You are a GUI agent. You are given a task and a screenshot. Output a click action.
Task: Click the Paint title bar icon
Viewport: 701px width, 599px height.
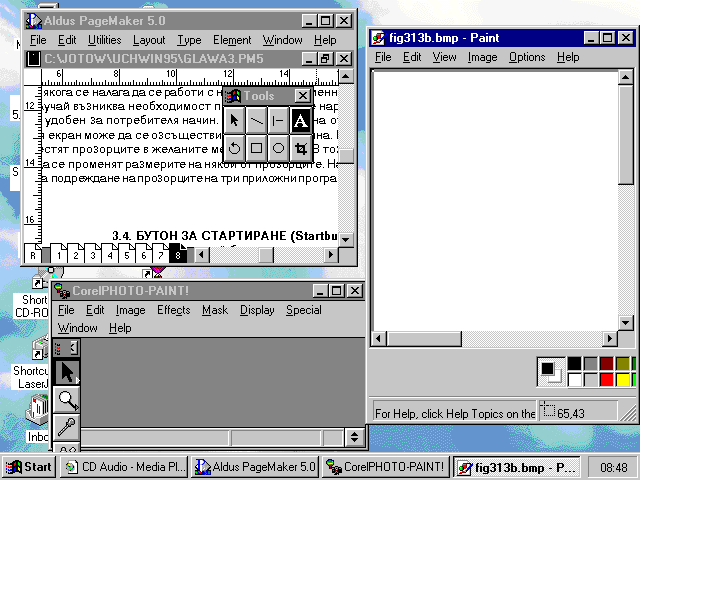click(378, 38)
